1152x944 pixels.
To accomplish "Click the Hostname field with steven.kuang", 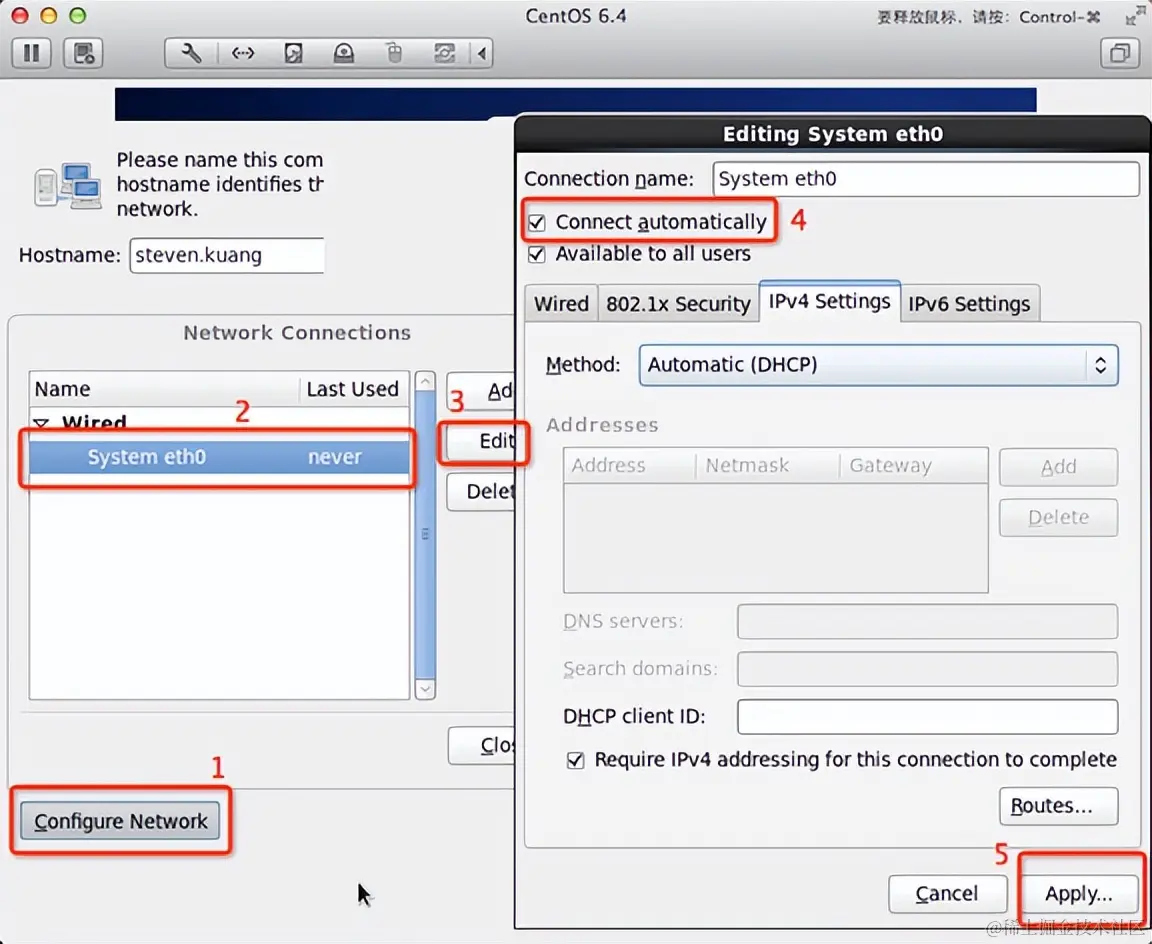I will [x=227, y=255].
